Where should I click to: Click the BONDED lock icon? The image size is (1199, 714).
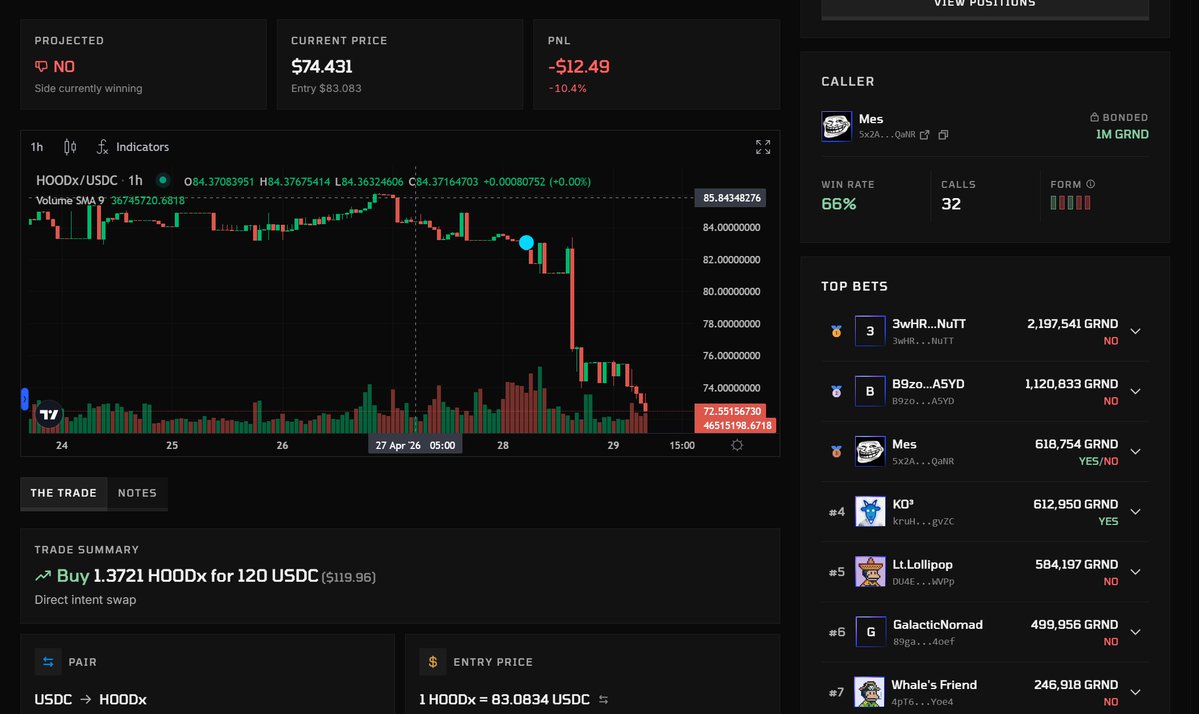[1094, 117]
